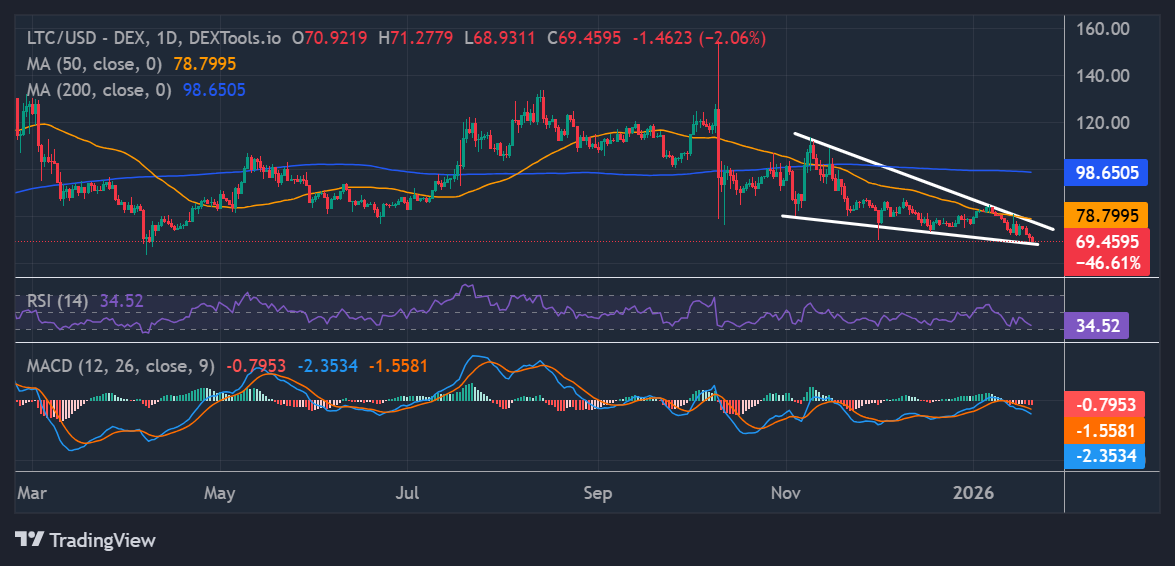Click the Sep label on time axis
1175x566 pixels.
pos(597,493)
